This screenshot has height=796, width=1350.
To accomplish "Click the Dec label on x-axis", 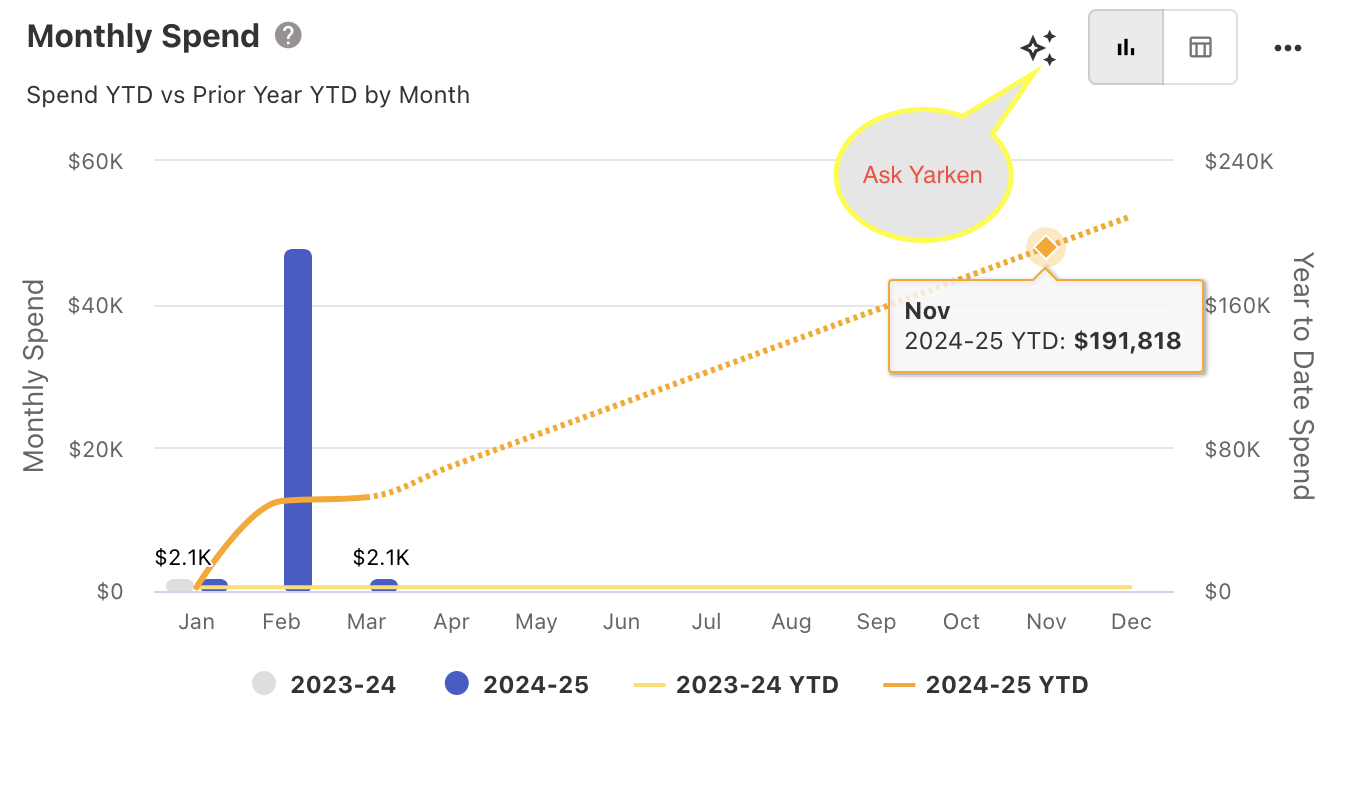I will coord(1131,622).
